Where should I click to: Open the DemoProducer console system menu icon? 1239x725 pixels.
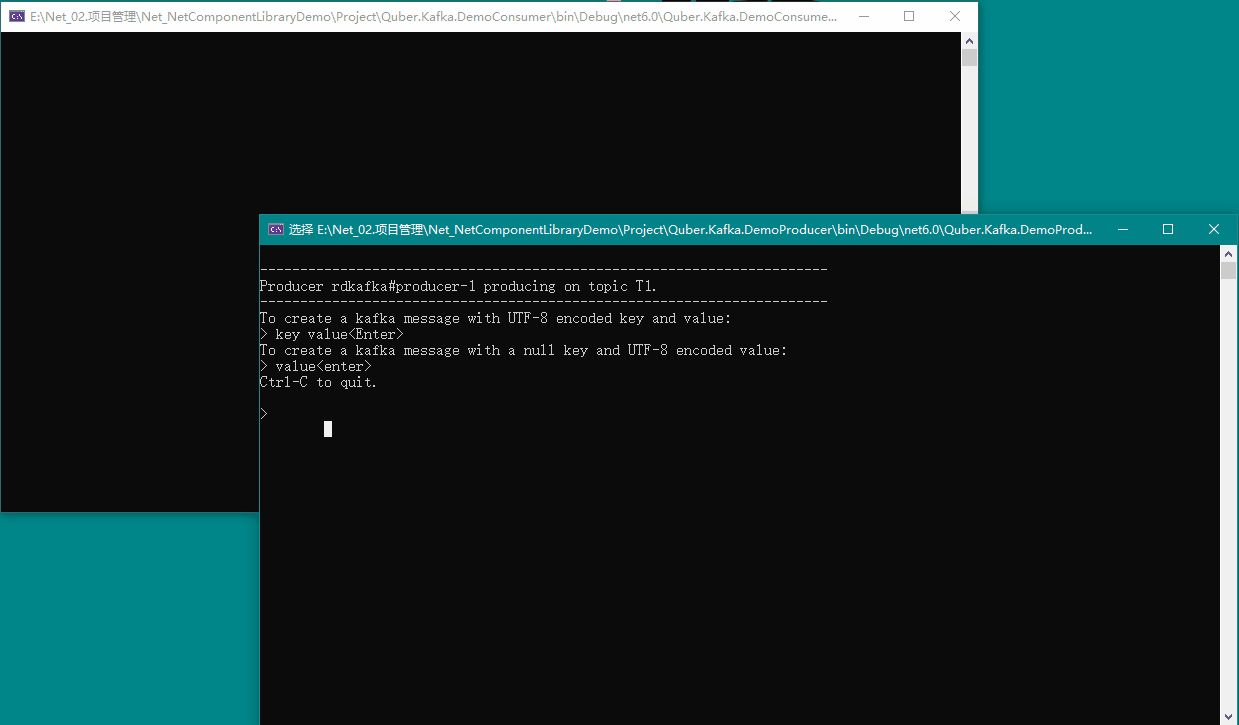(275, 230)
